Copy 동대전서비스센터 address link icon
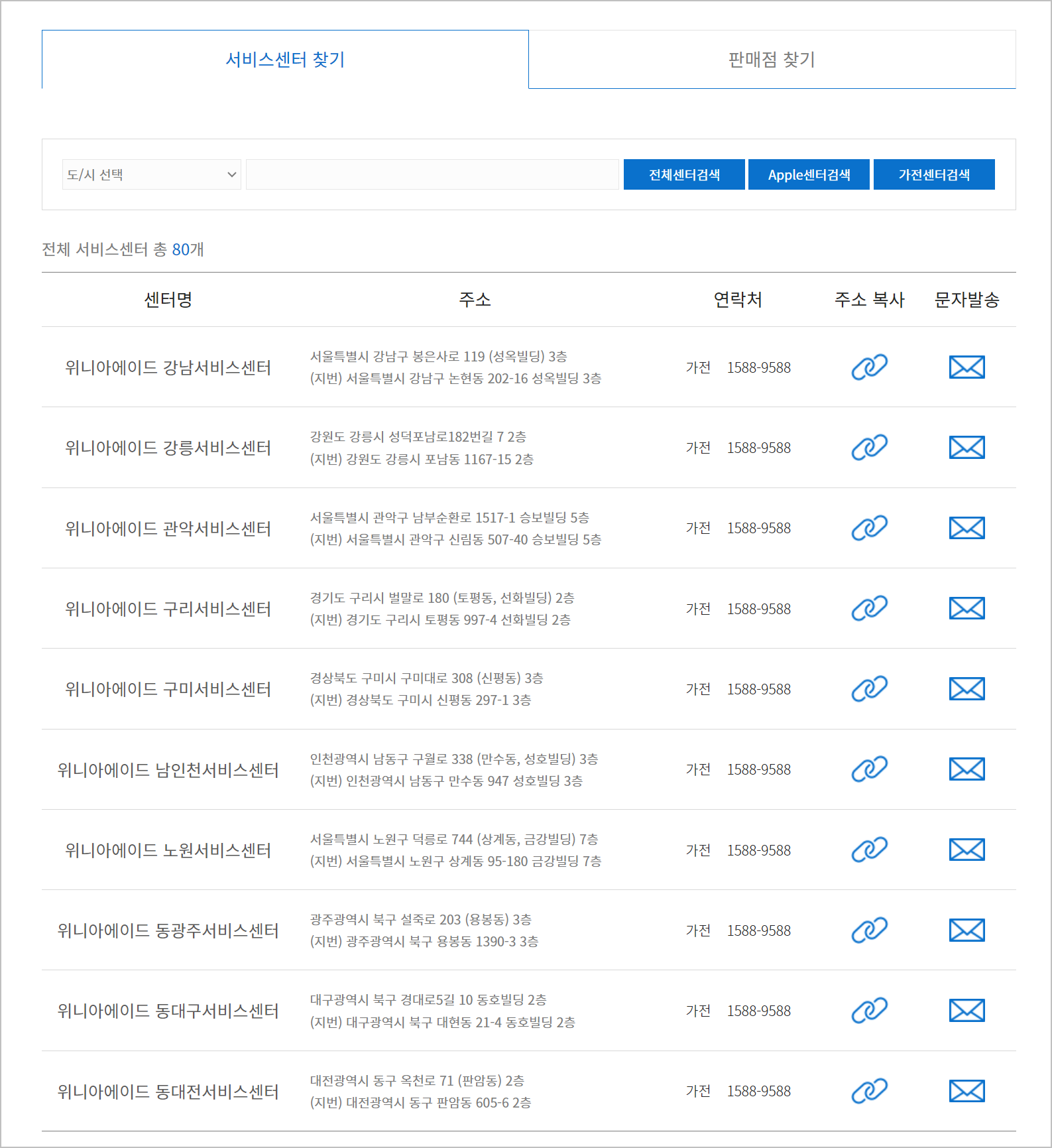 point(869,1091)
